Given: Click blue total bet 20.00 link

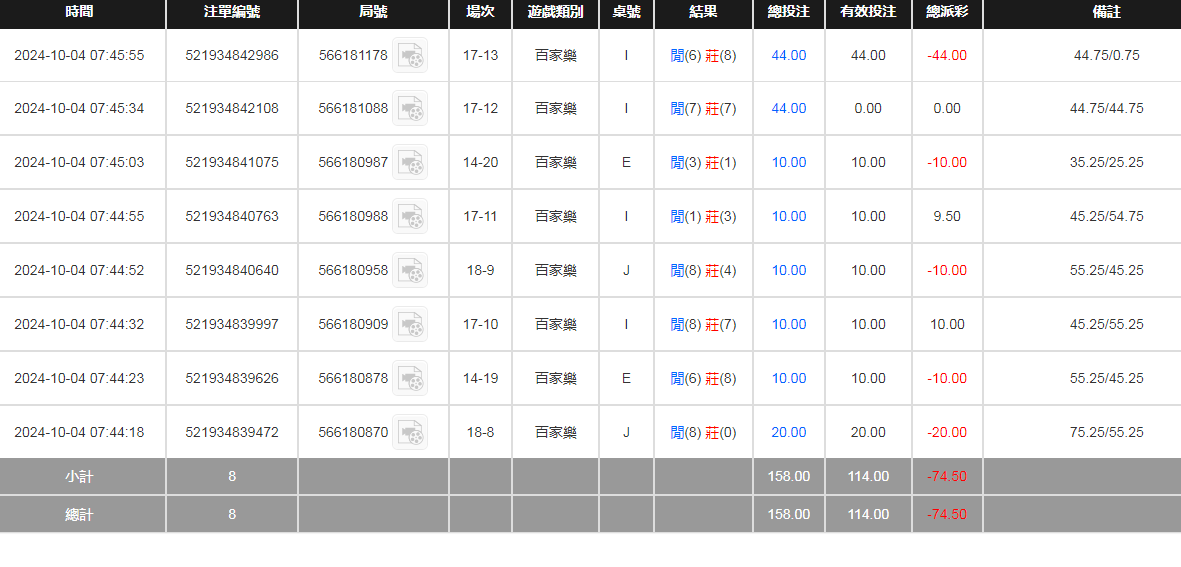Looking at the screenshot, I should [788, 432].
